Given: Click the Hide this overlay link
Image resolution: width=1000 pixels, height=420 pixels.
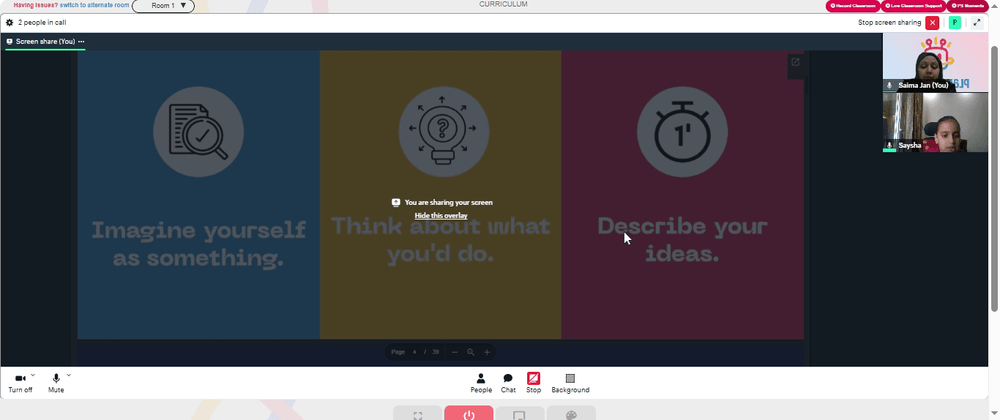Looking at the screenshot, I should 441,215.
